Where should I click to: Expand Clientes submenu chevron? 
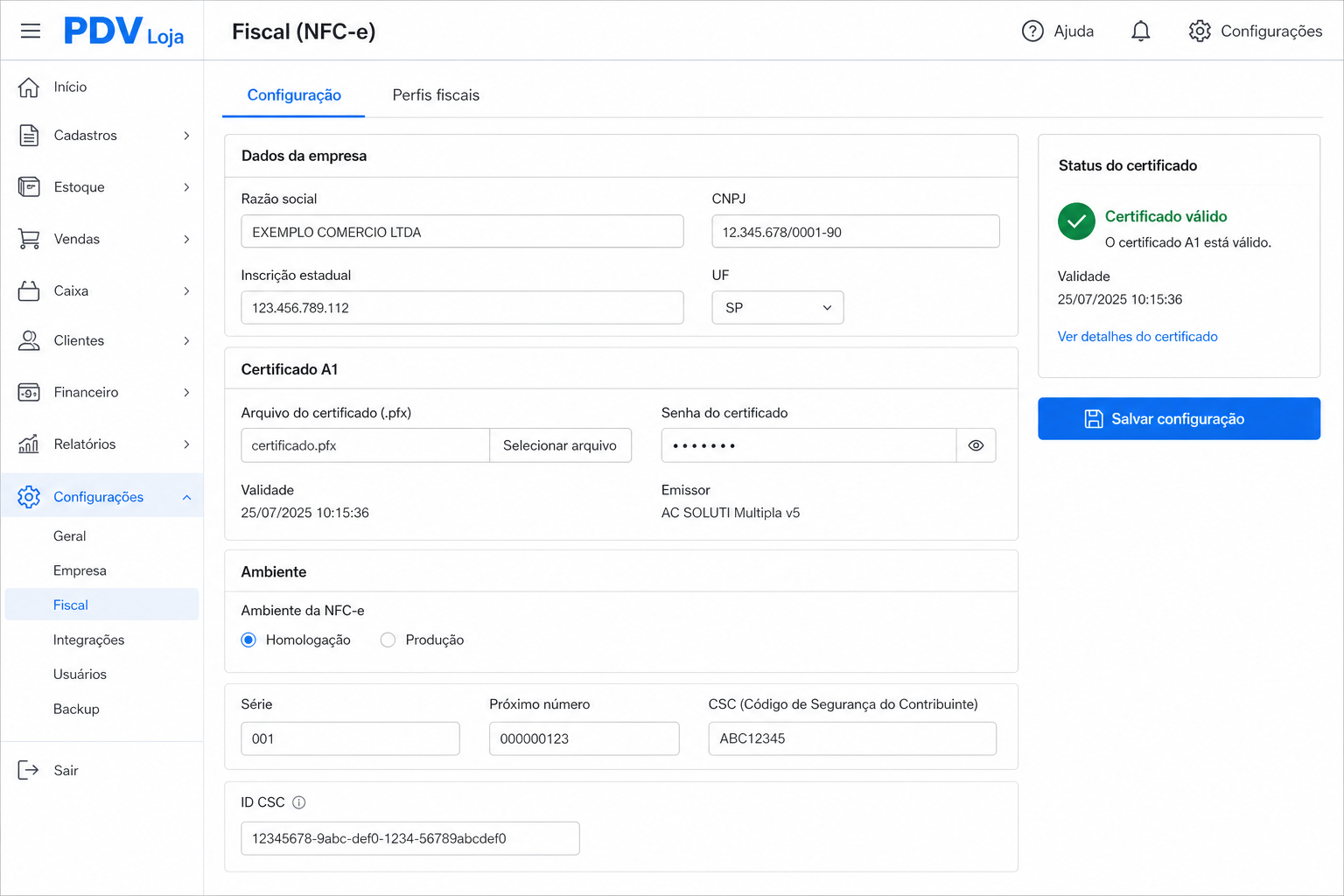[x=186, y=340]
